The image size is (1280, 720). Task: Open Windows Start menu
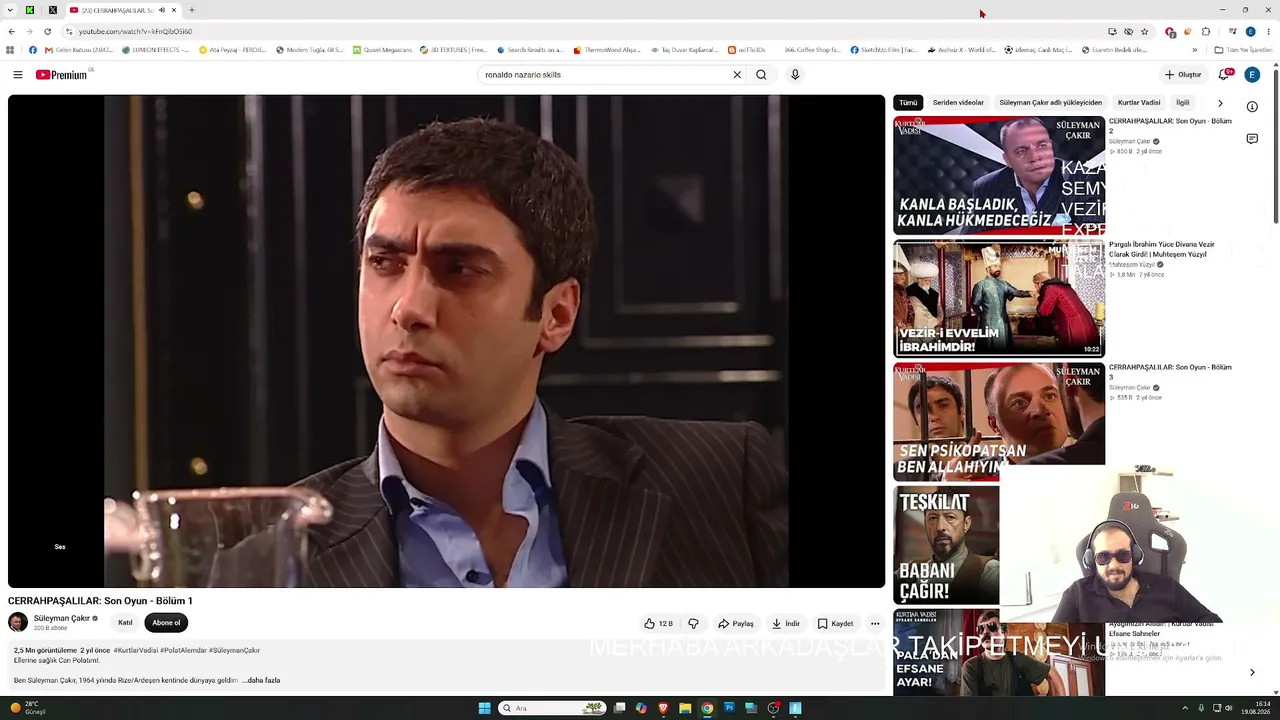(485, 708)
